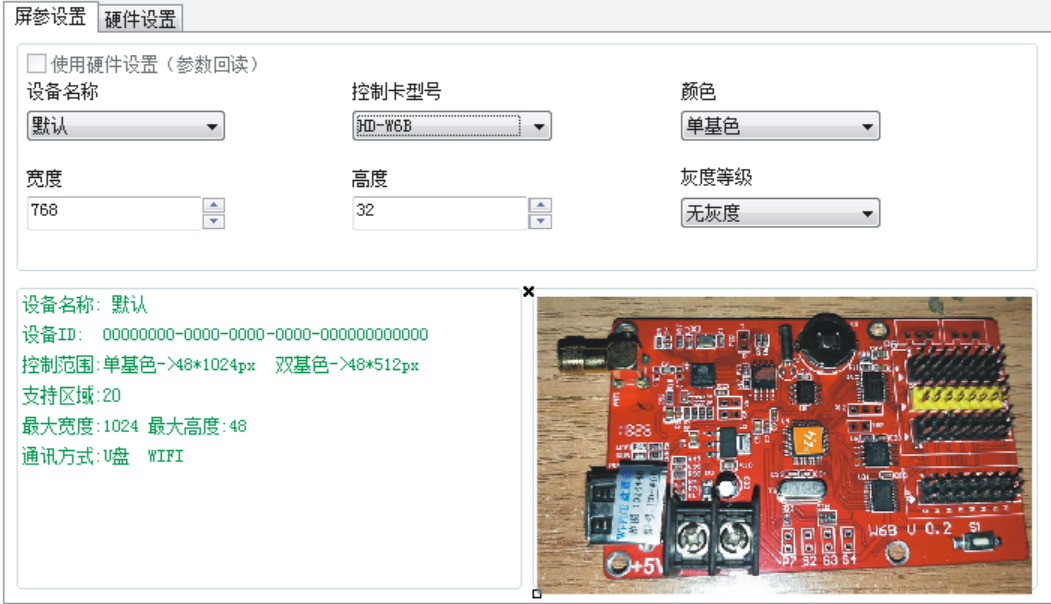
Task: Click the 高度 input field with 32
Action: (439, 212)
